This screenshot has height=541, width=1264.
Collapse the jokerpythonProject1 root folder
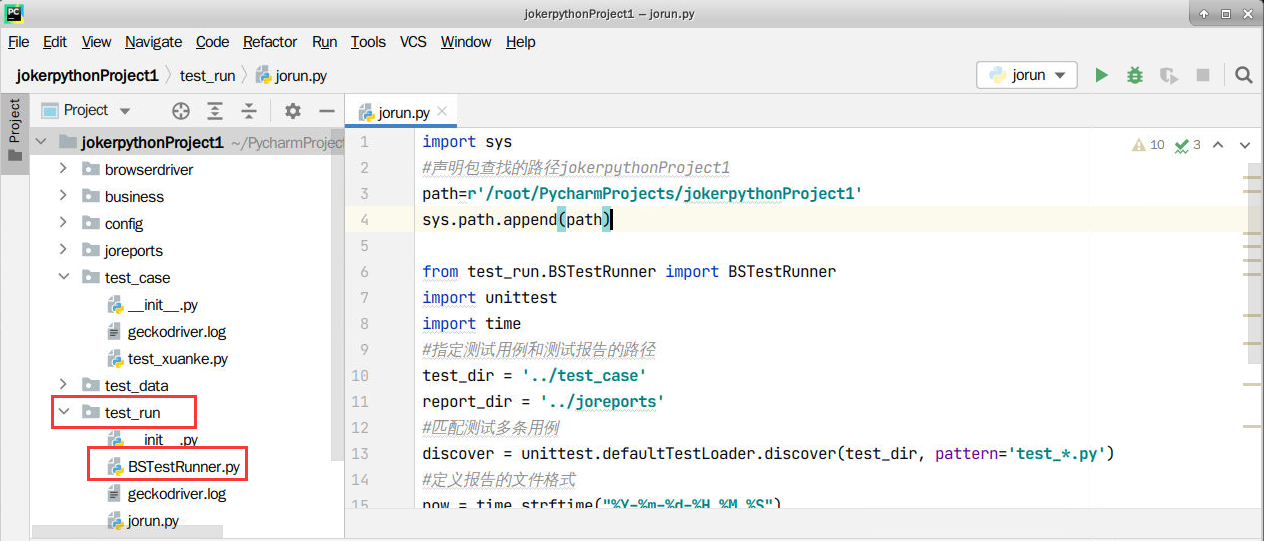40,142
